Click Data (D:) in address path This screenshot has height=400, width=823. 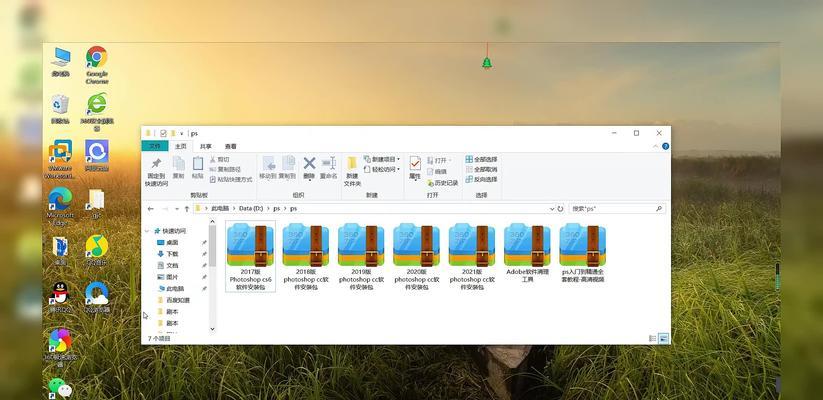click(x=251, y=208)
